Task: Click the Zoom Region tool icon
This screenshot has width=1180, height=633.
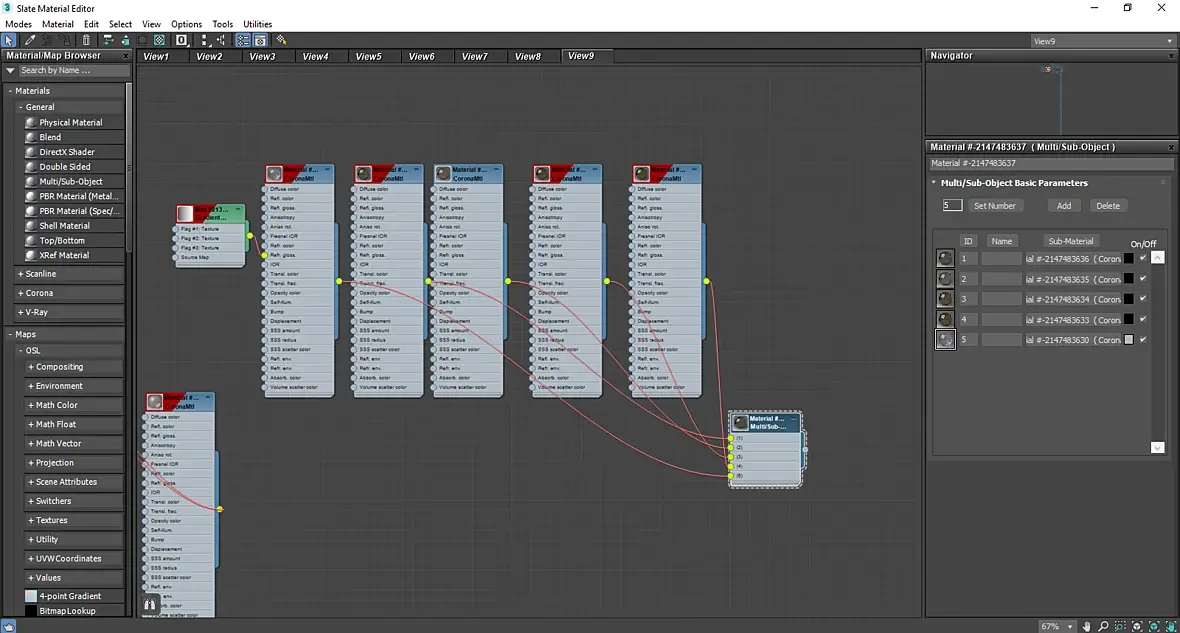Action: (1120, 626)
